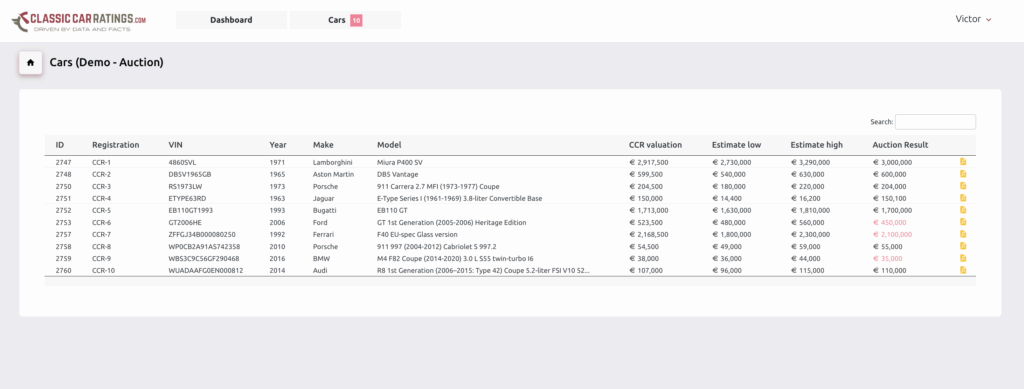
Task: Sort table by Year column header
Action: [278, 145]
